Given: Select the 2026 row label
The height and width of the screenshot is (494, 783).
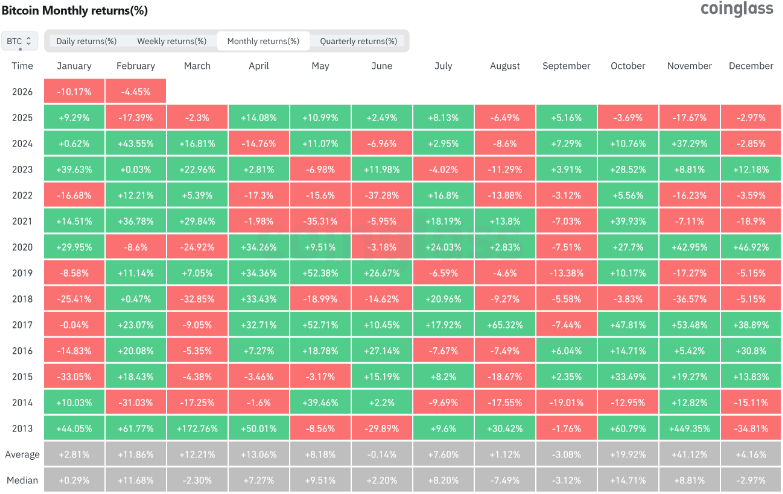Looking at the screenshot, I should 22,90.
